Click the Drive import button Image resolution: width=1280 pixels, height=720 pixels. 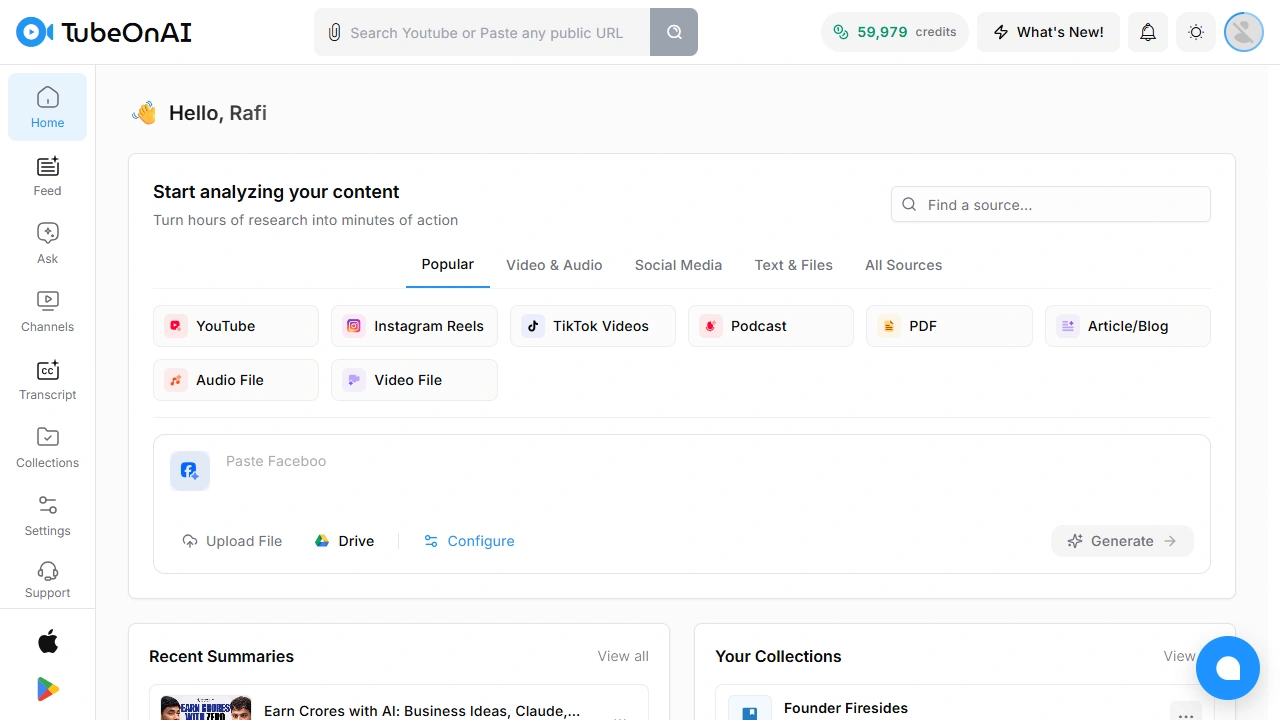(x=344, y=541)
